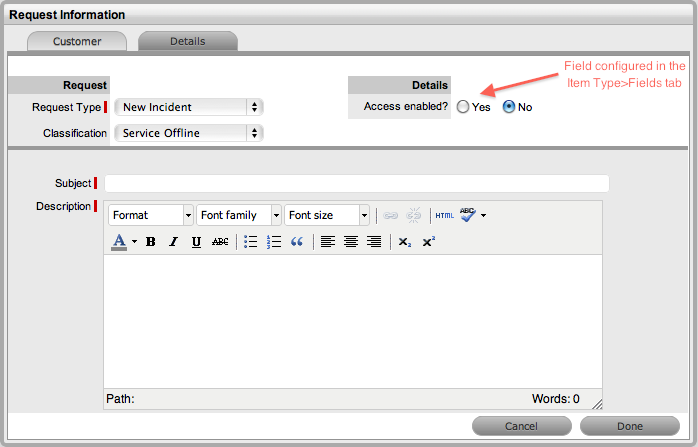Screen dimensions: 698x447
Task: Underline the selected description text
Action: [x=196, y=242]
